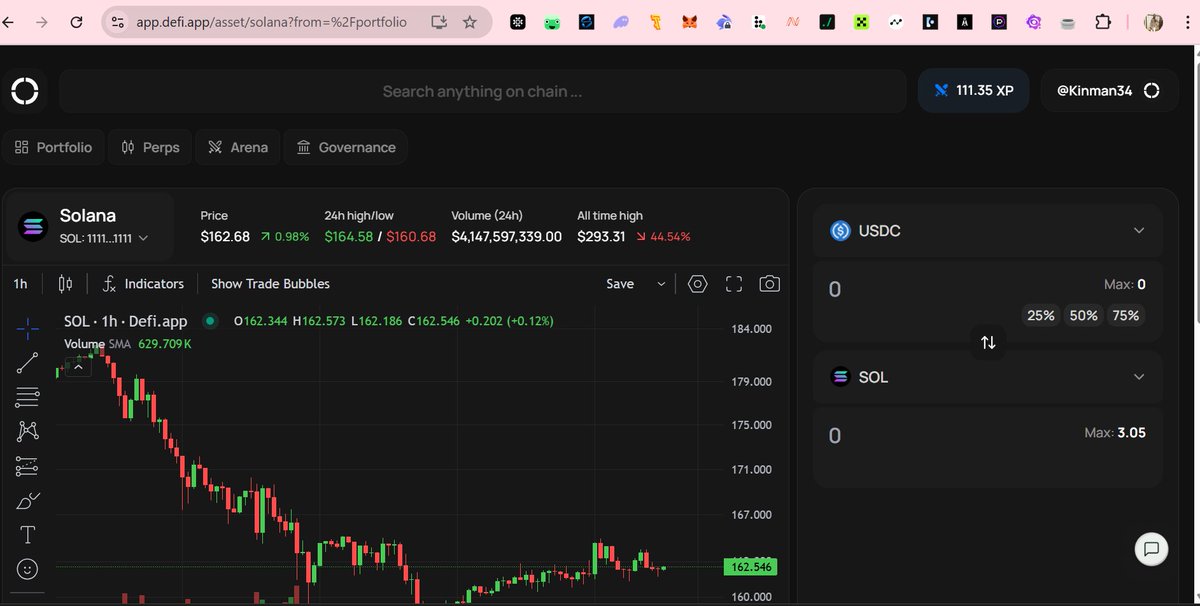The image size is (1200, 606).
Task: Click the $4,147,597,339.00 volume value
Action: click(x=506, y=237)
